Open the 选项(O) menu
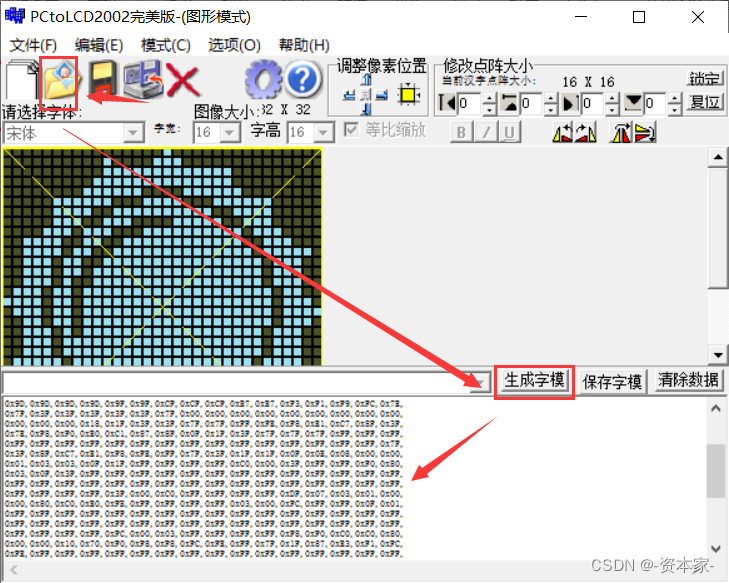 tap(234, 45)
